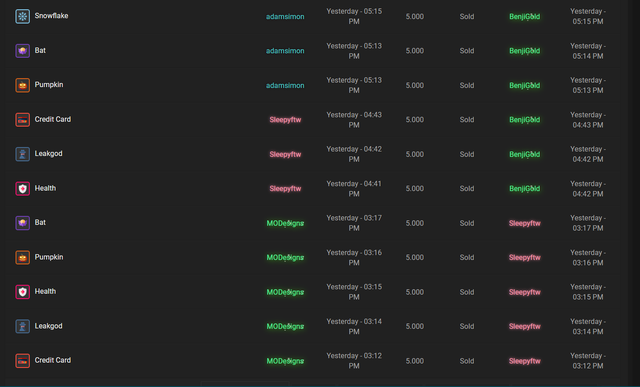Click the 5.000 price in MODesigns' Health row
The width and height of the screenshot is (640, 387).
tap(414, 292)
